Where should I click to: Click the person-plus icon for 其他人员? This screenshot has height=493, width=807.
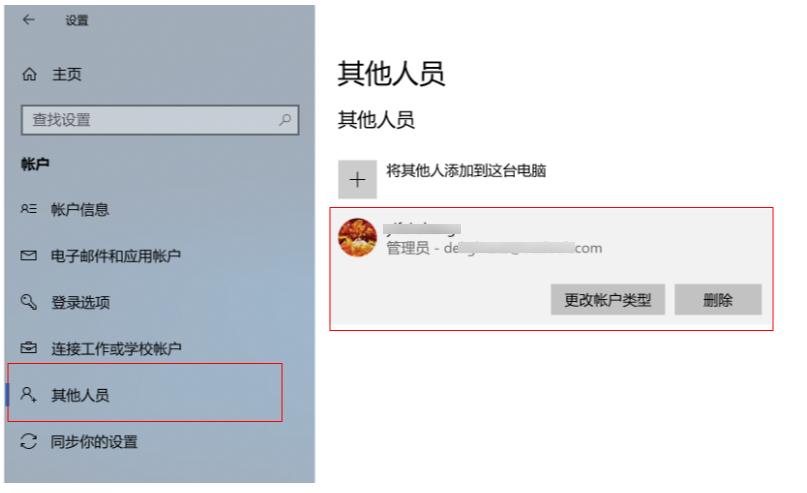tap(28, 394)
